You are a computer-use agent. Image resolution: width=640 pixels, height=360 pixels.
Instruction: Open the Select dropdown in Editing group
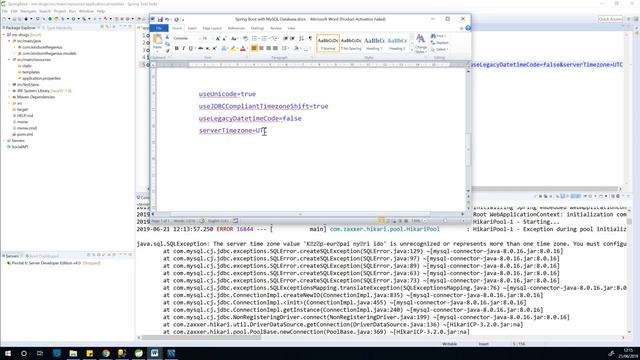point(439,49)
